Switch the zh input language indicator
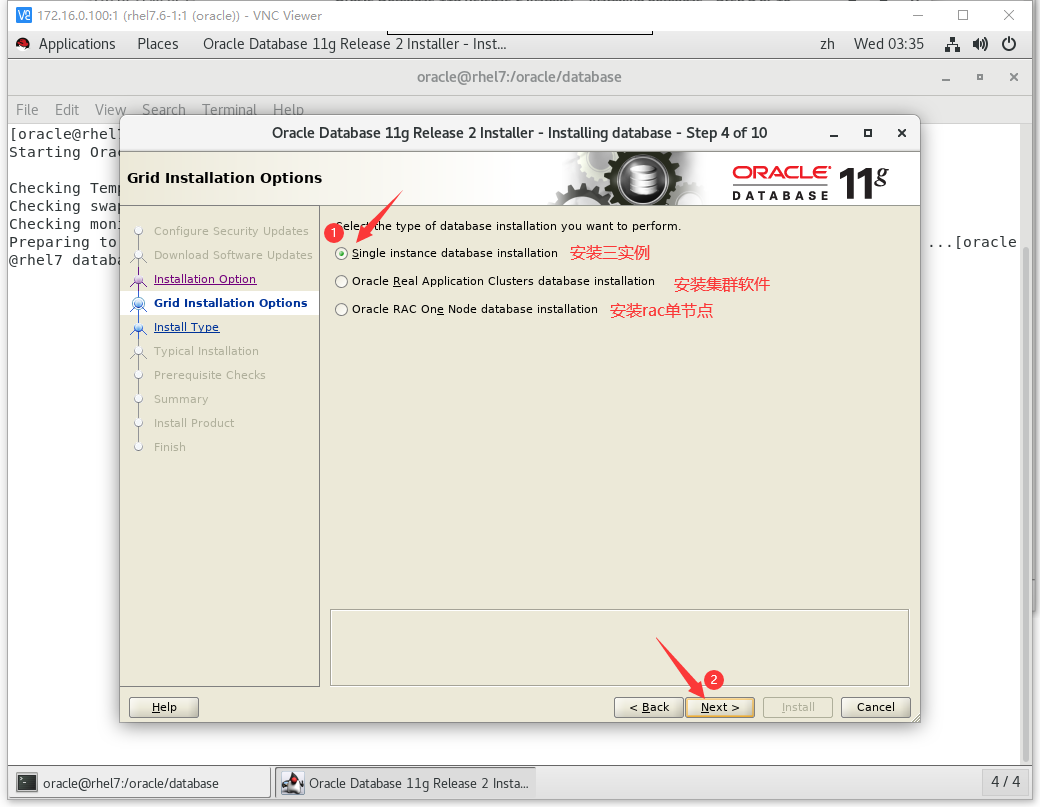The height and width of the screenshot is (807, 1040). pyautogui.click(x=827, y=44)
